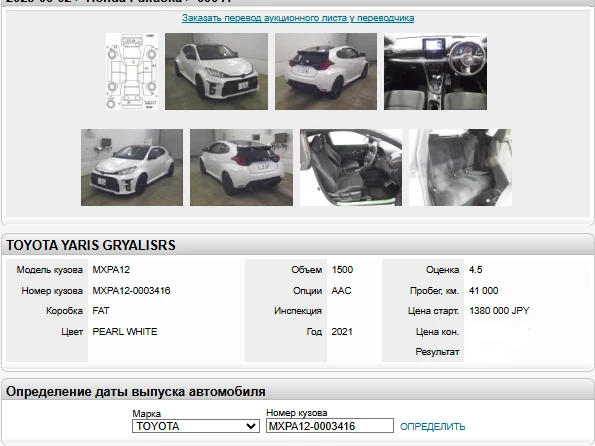Screen dimensions: 595x446
Task: Open the auction sheet diagram thumbnail
Action: click(x=132, y=71)
